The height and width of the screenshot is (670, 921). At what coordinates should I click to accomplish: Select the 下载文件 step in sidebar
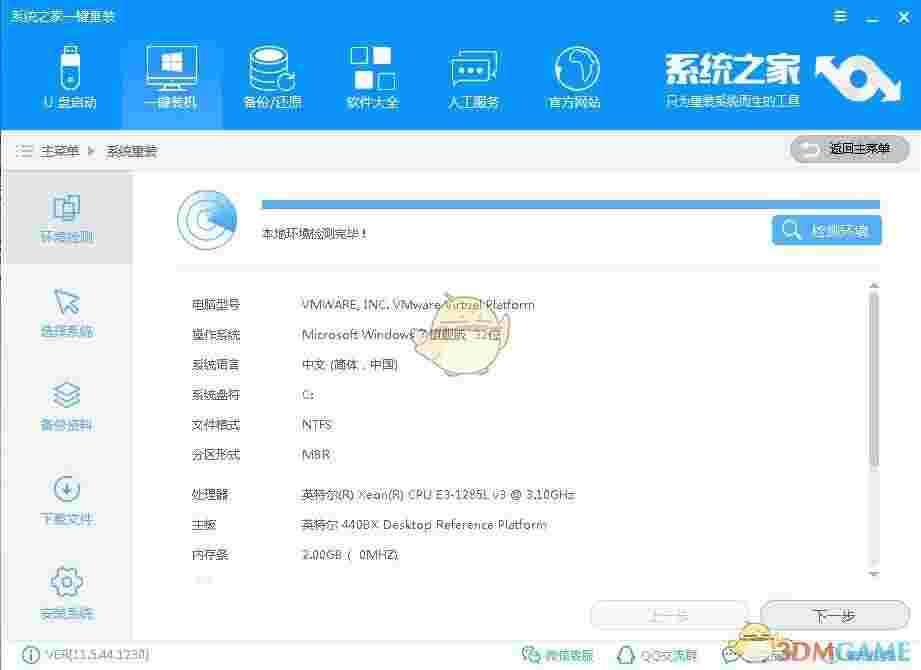[x=67, y=500]
